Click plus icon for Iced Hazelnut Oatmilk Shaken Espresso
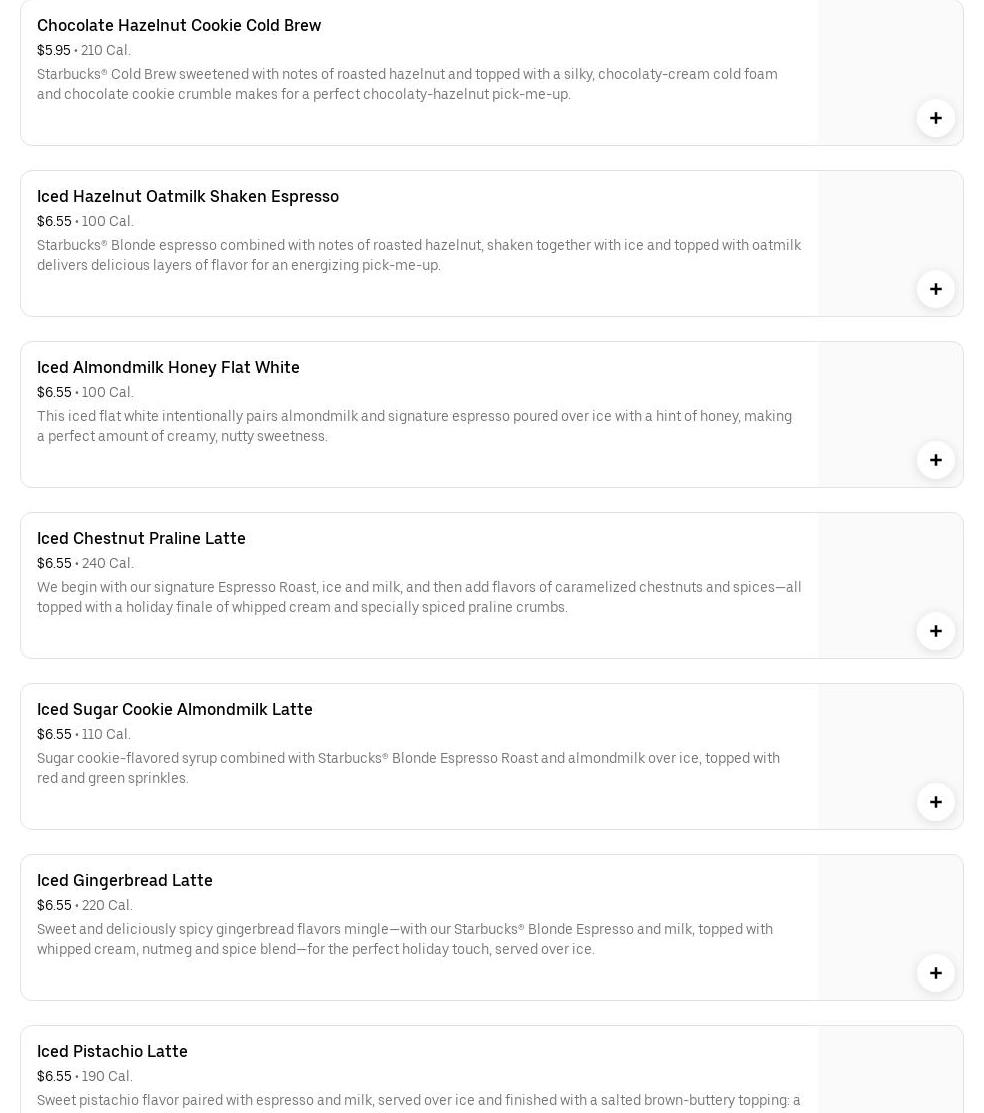This screenshot has width=984, height=1113. pos(935,289)
